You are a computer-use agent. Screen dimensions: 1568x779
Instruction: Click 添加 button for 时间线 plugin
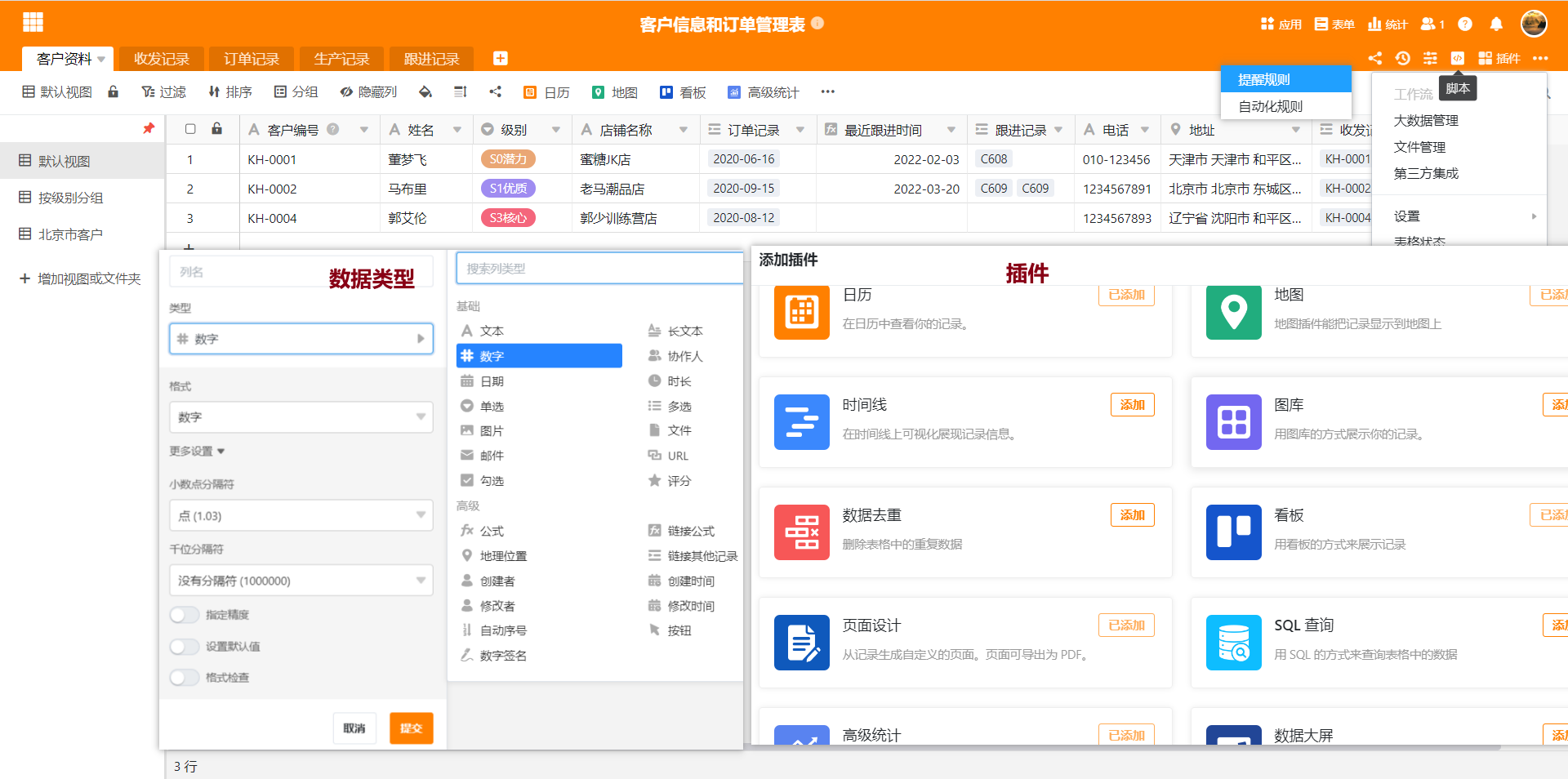point(1133,404)
